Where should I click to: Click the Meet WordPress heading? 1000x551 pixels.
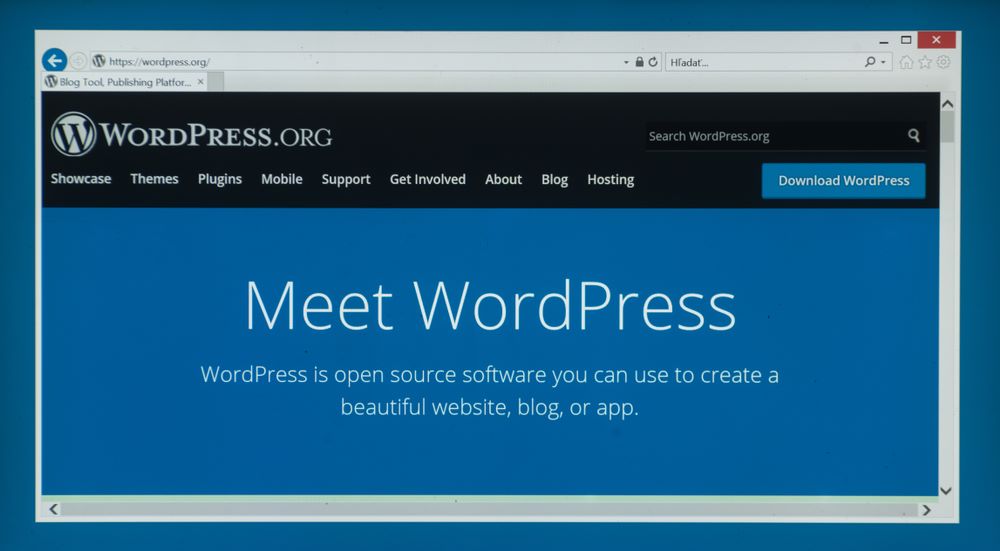(490, 306)
